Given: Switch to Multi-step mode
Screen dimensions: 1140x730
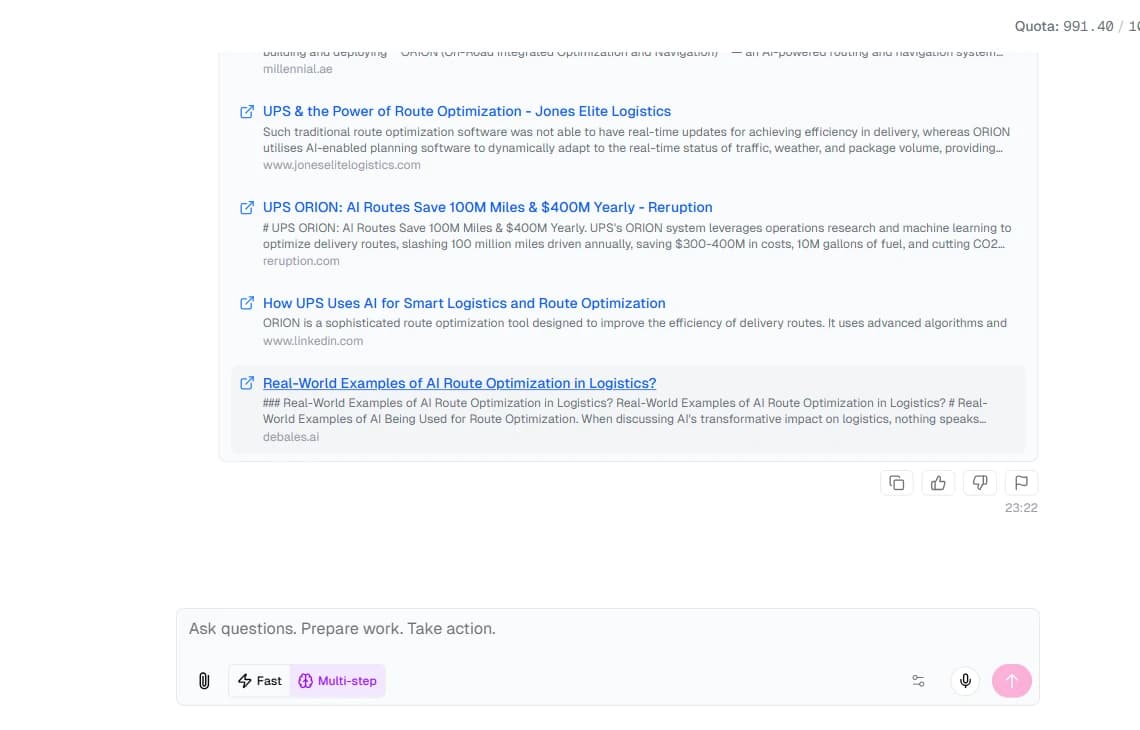Looking at the screenshot, I should point(337,681).
